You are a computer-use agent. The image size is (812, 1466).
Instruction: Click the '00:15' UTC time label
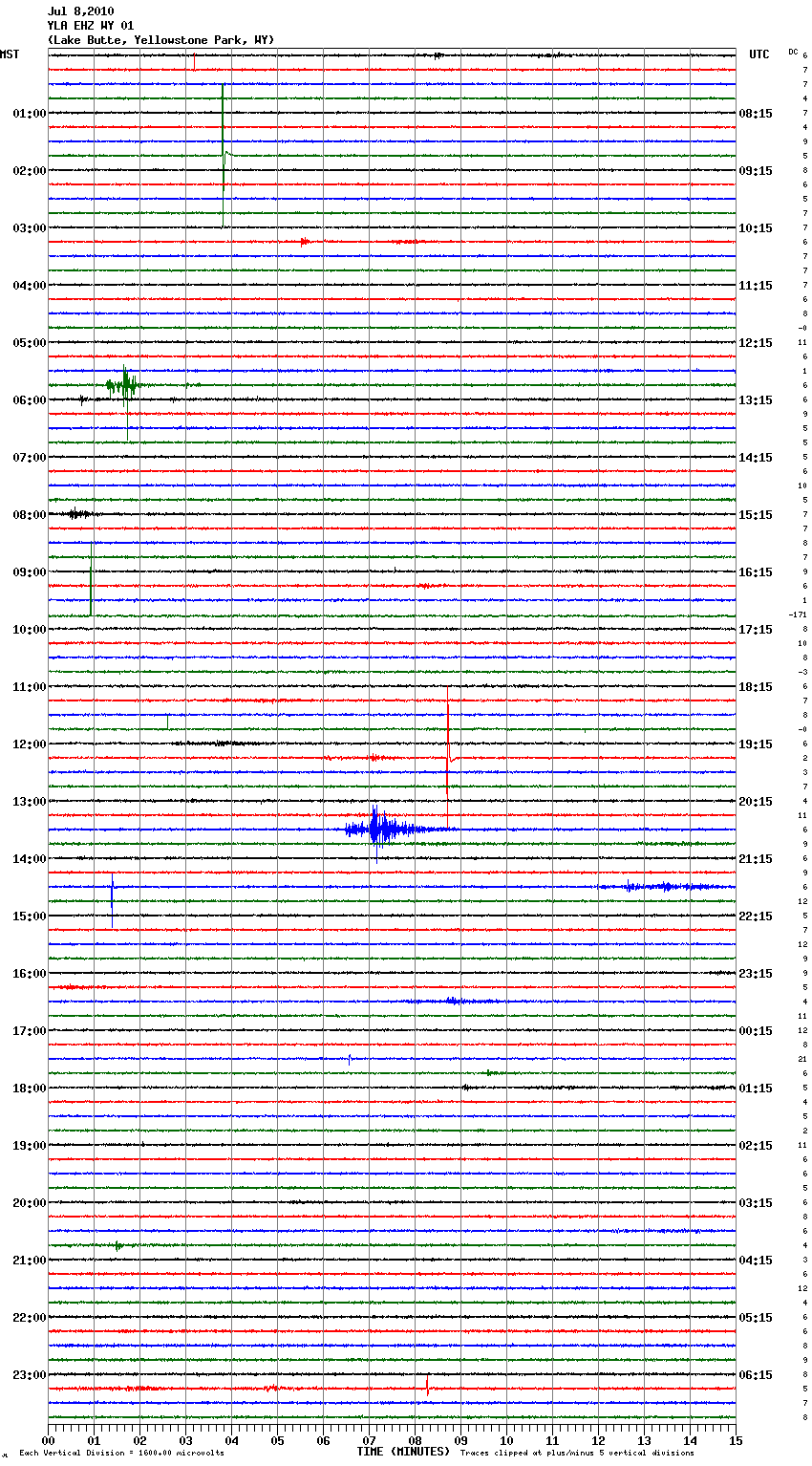tap(756, 1031)
